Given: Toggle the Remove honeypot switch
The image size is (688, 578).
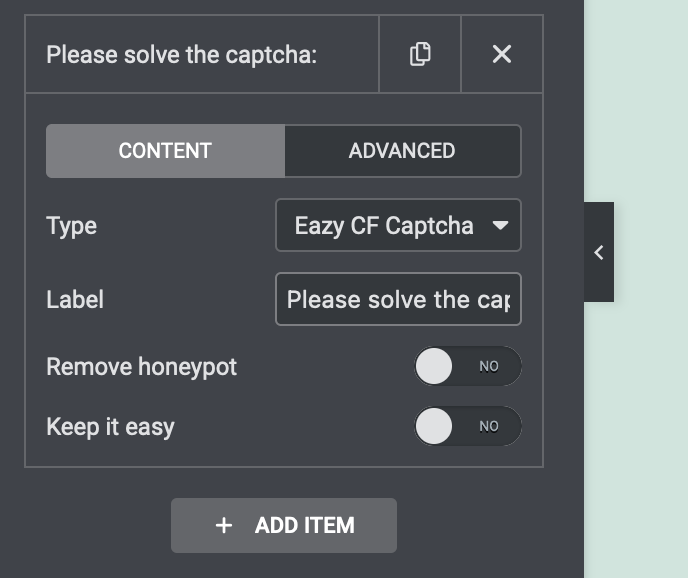Looking at the screenshot, I should coord(467,367).
